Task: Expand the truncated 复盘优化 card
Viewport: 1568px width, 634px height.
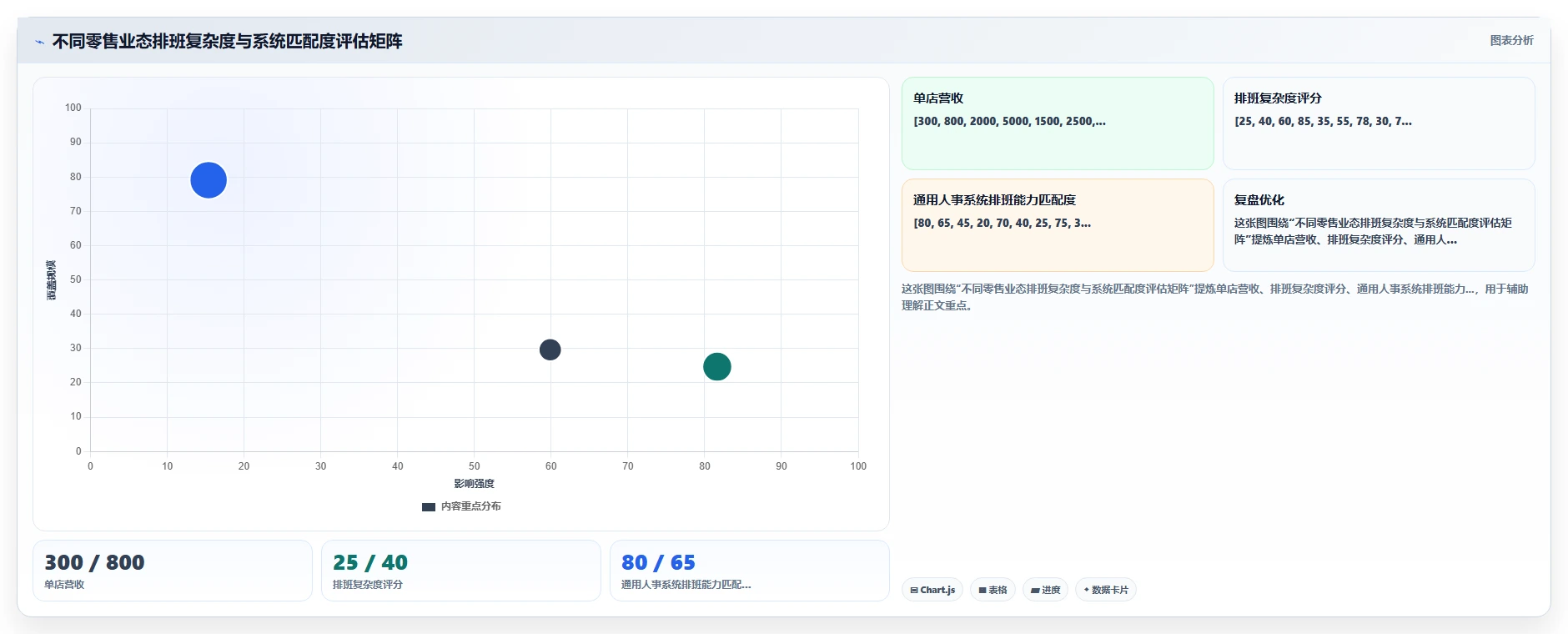Action: [1379, 225]
